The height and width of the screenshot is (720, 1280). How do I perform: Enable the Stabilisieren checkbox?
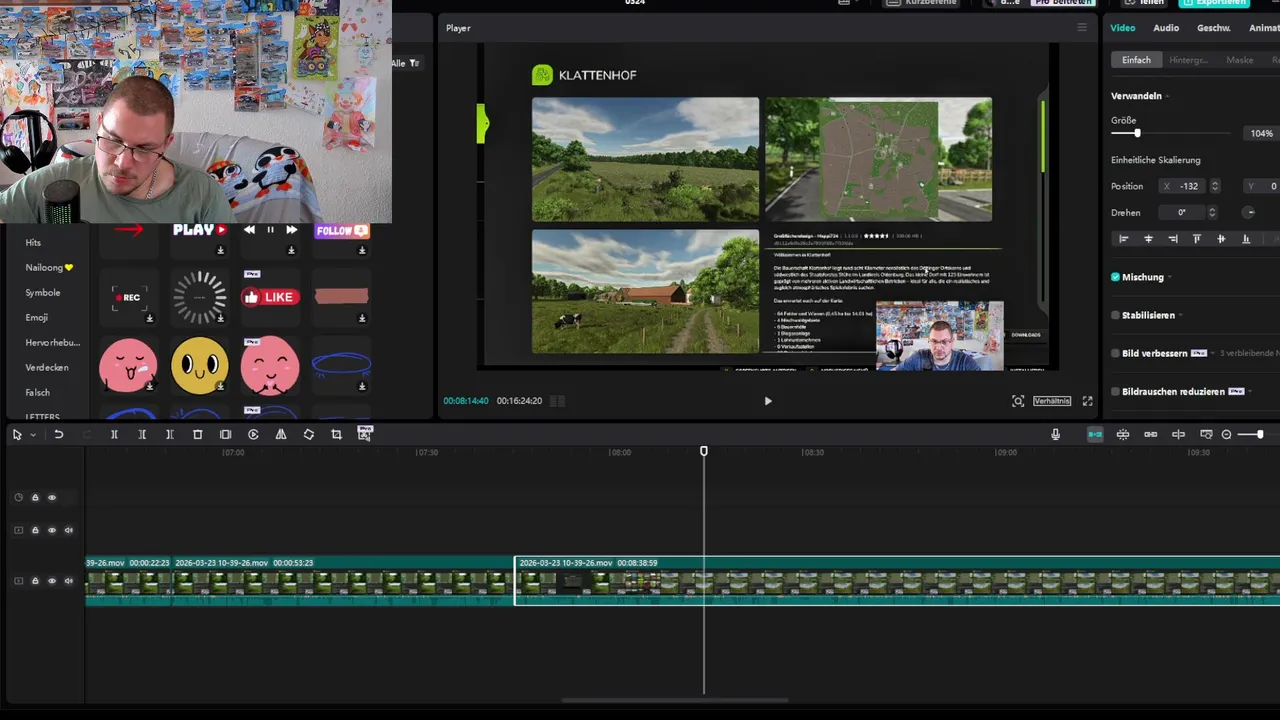click(x=1115, y=315)
